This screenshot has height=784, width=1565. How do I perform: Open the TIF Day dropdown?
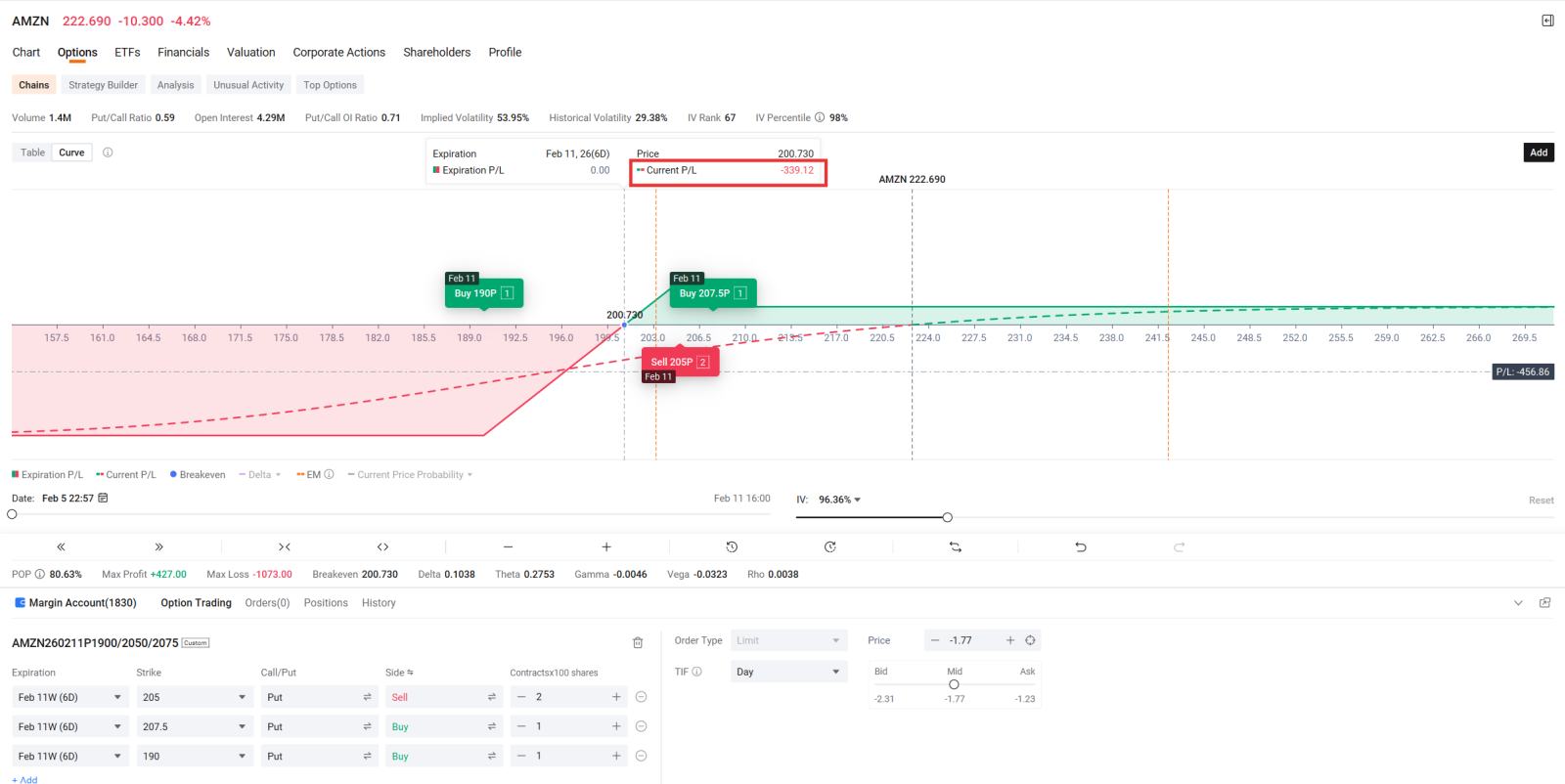[x=788, y=672]
